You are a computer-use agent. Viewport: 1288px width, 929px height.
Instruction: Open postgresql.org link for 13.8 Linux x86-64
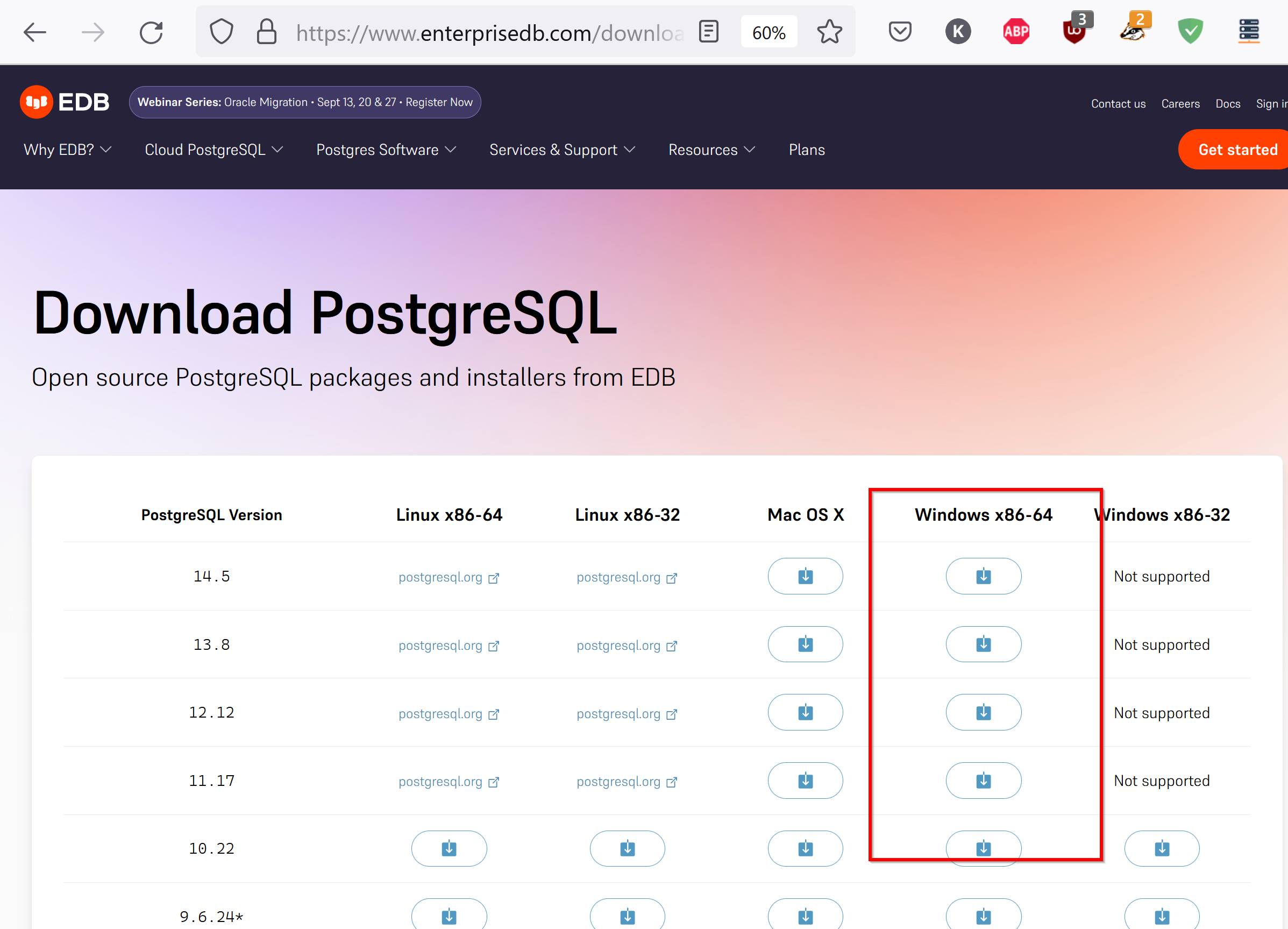pyautogui.click(x=449, y=646)
